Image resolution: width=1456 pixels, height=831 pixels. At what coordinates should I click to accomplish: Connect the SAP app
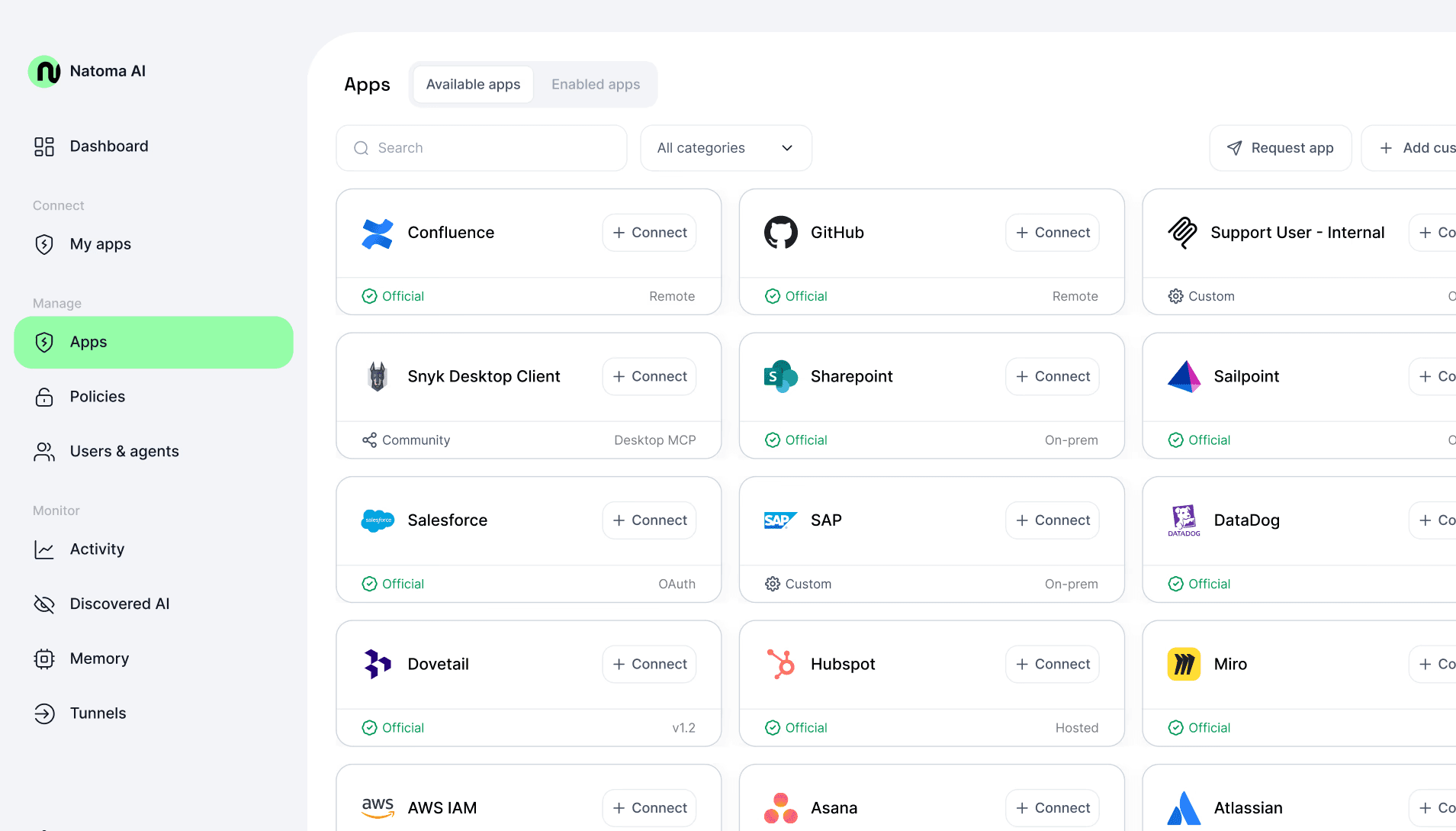point(1053,520)
